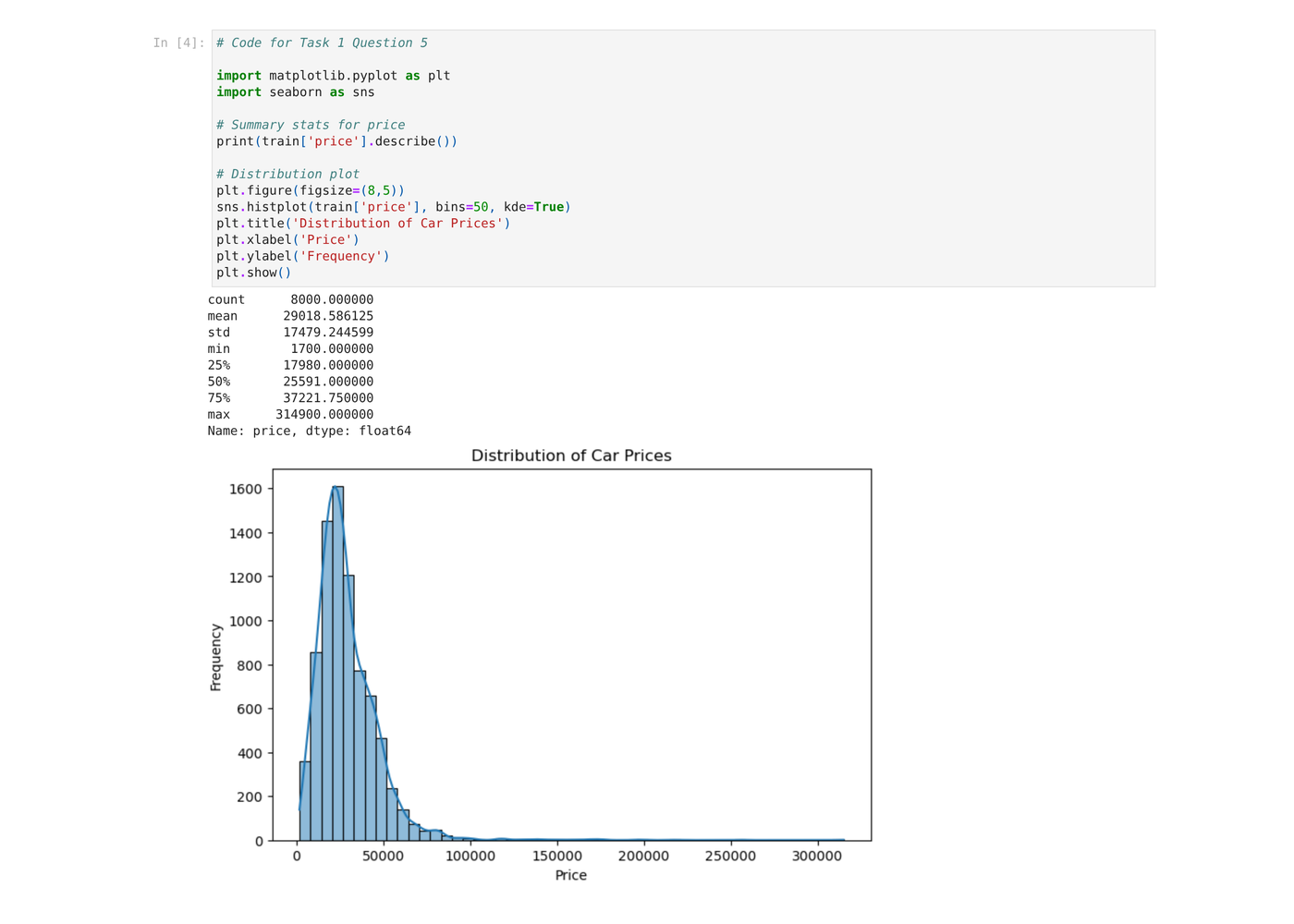The width and height of the screenshot is (1294, 924).
Task: Click the sns.histplot code line
Action: point(394,207)
